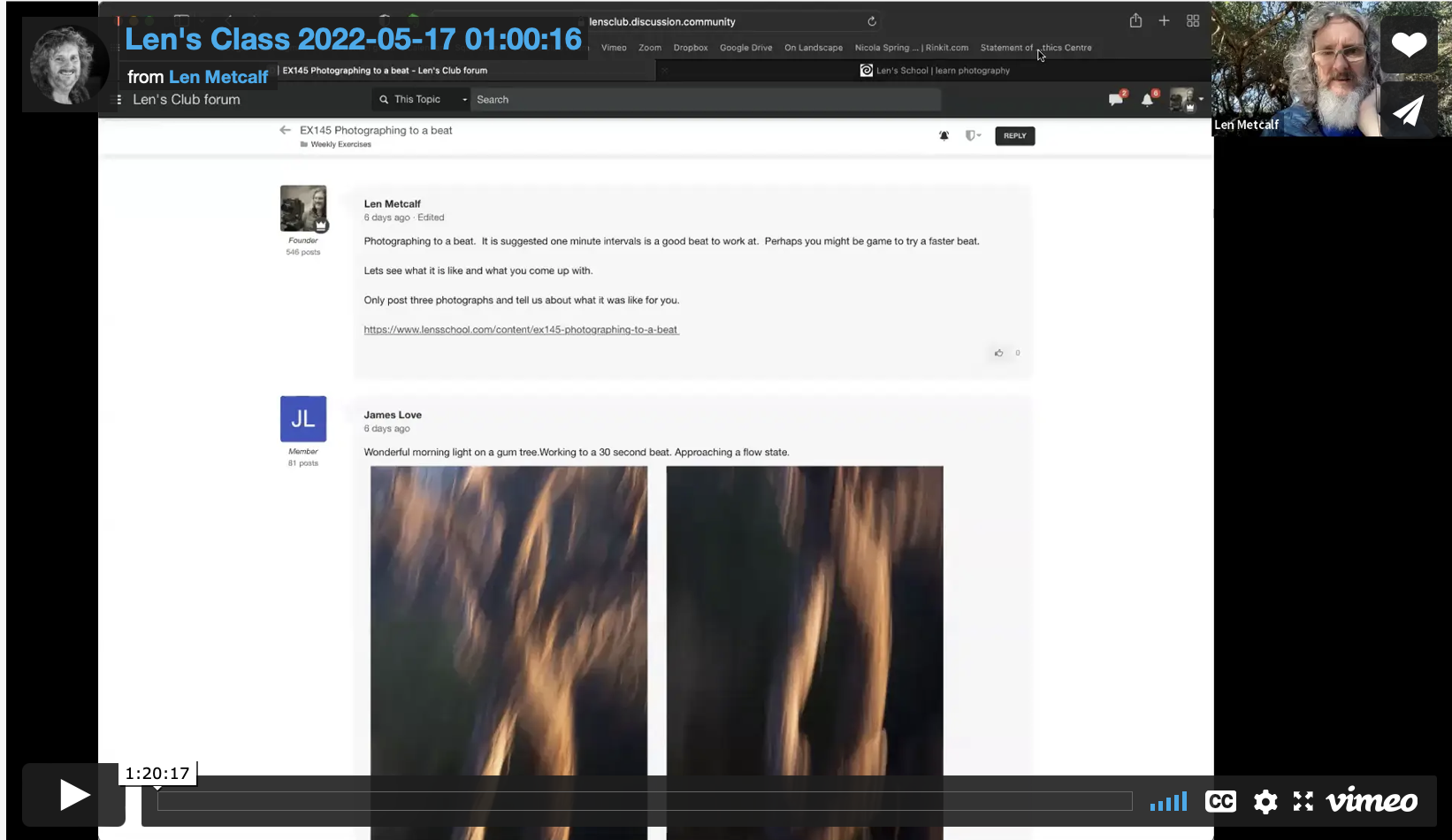
Task: Toggle closed captions CC button
Action: coord(1220,801)
